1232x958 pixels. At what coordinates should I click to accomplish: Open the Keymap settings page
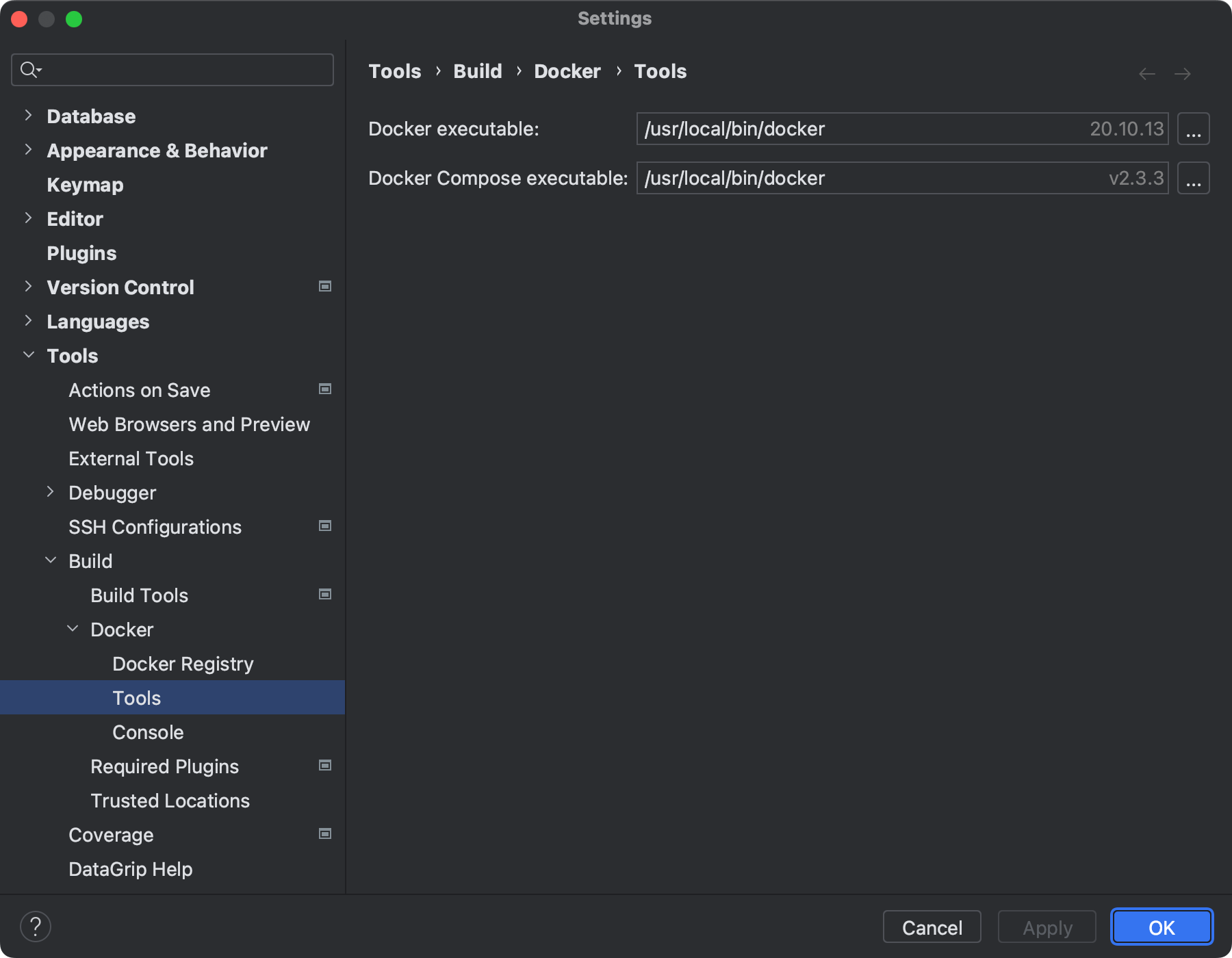85,185
